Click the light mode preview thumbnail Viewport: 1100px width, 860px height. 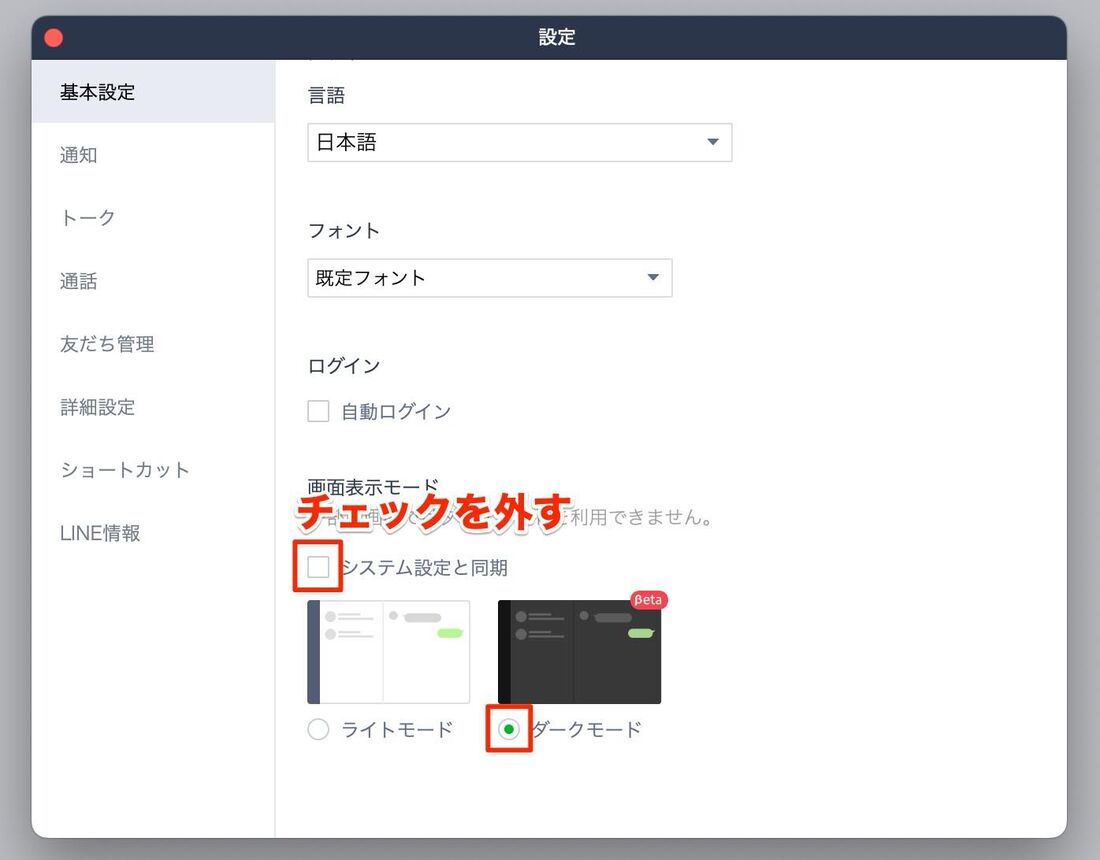(x=389, y=652)
